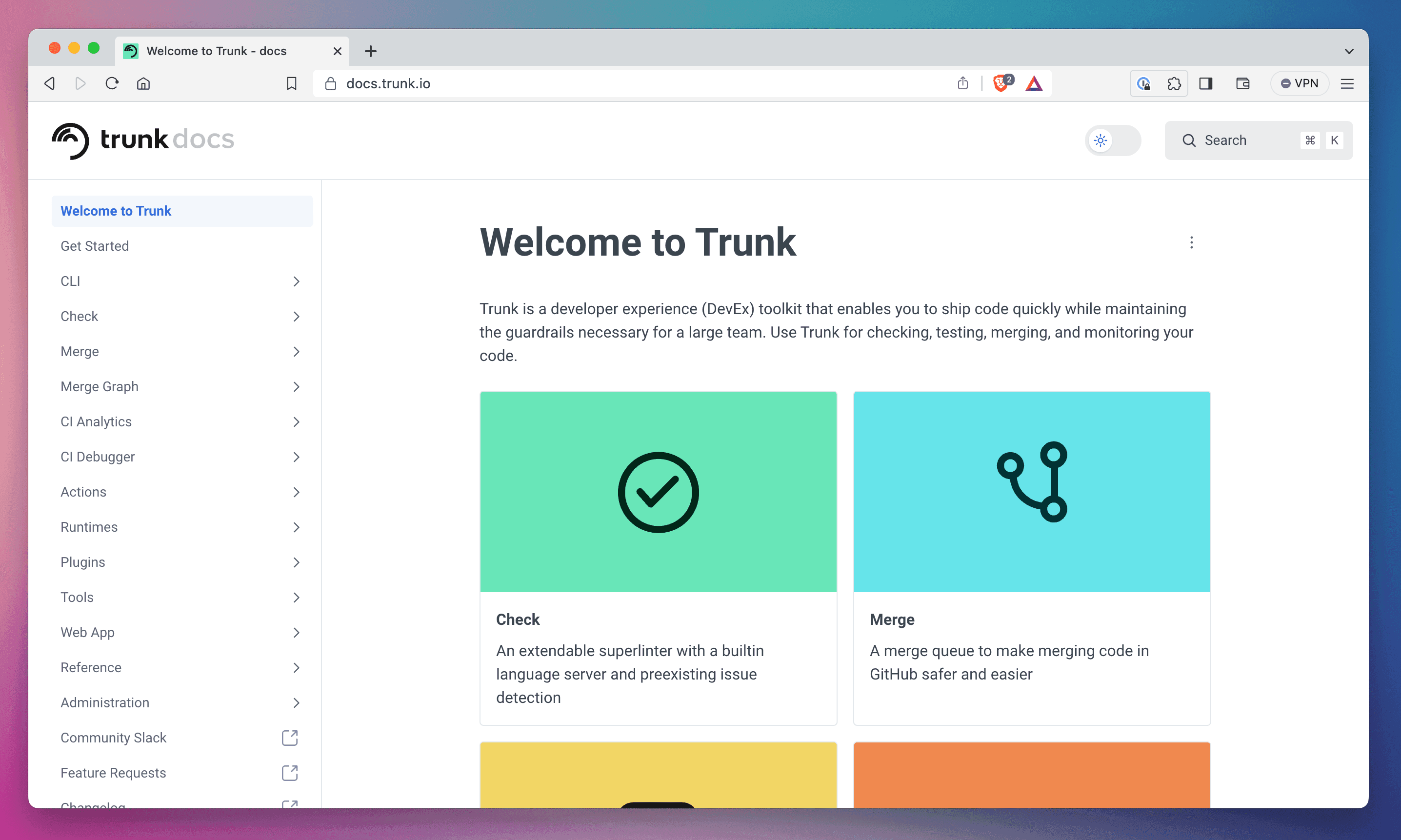The width and height of the screenshot is (1401, 840).
Task: Click the browser back arrow
Action: coord(50,83)
